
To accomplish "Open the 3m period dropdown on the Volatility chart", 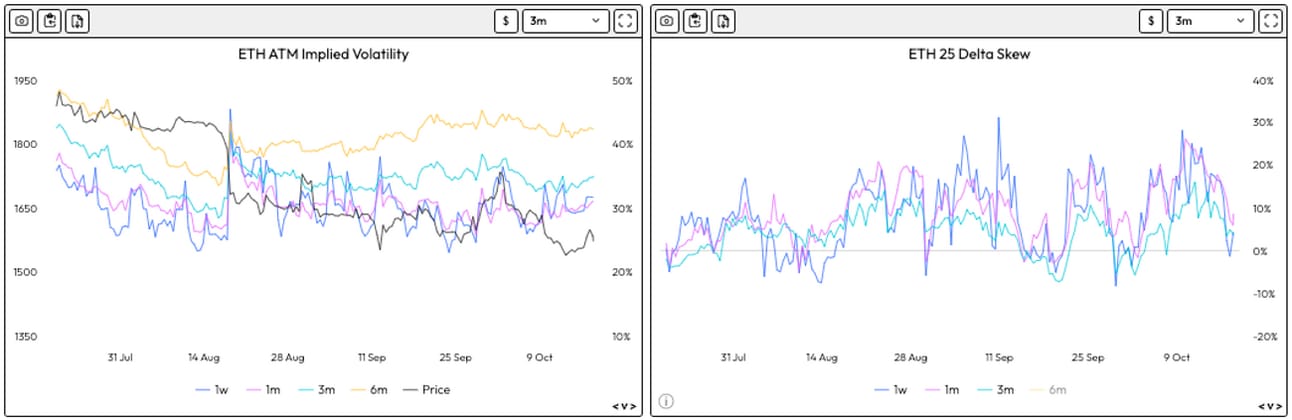I will (566, 20).
